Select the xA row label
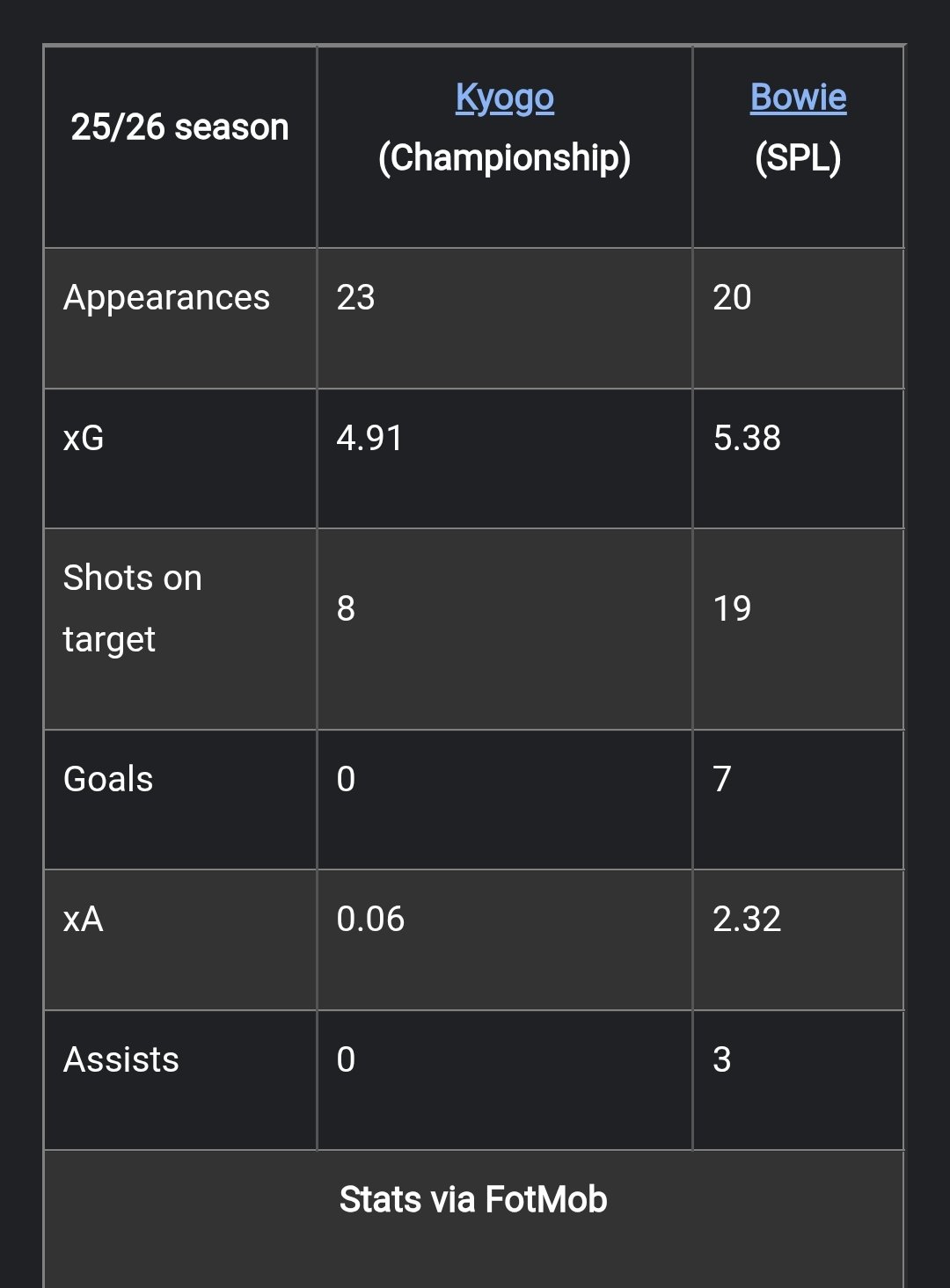950x1288 pixels. pyautogui.click(x=84, y=920)
